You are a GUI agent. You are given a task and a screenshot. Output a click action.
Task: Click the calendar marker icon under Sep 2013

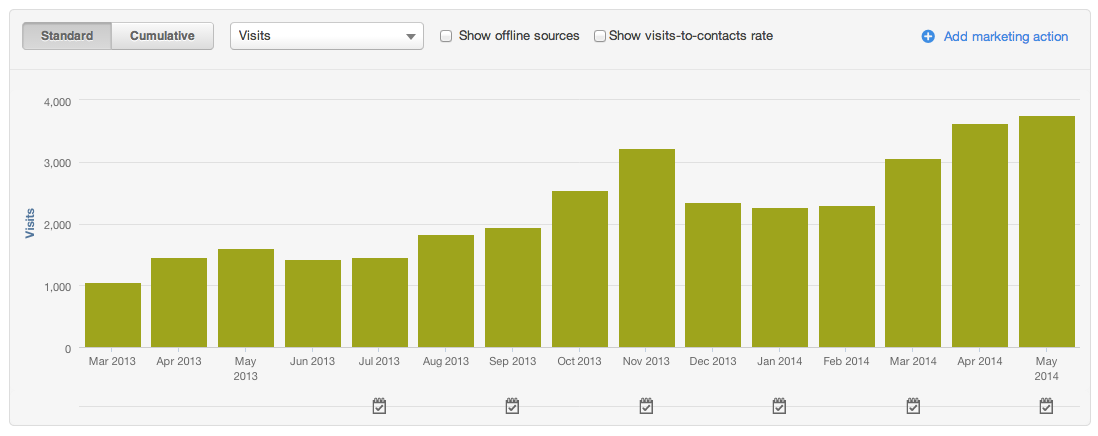pyautogui.click(x=512, y=406)
